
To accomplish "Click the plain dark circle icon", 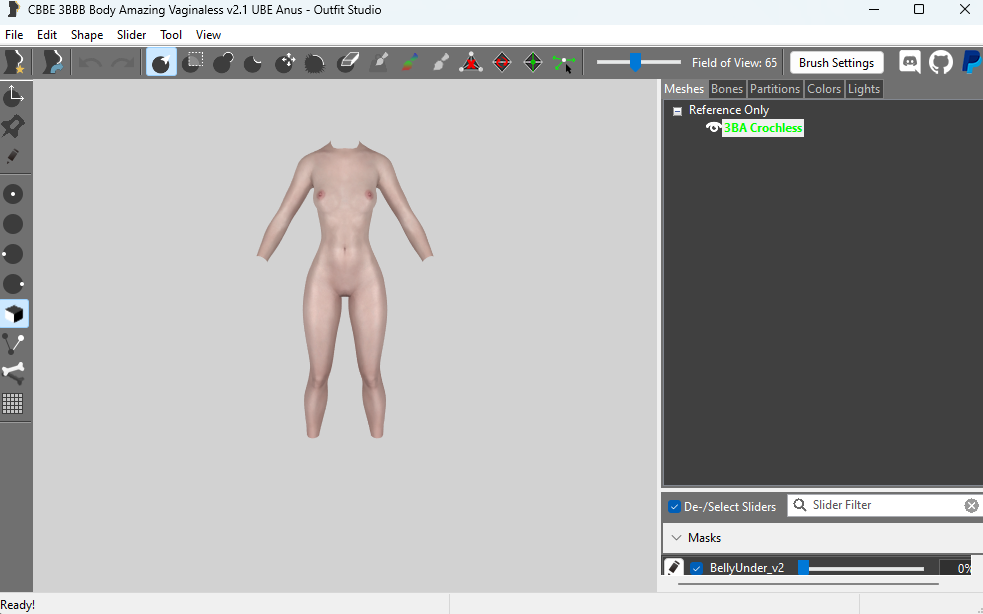I will 13,224.
